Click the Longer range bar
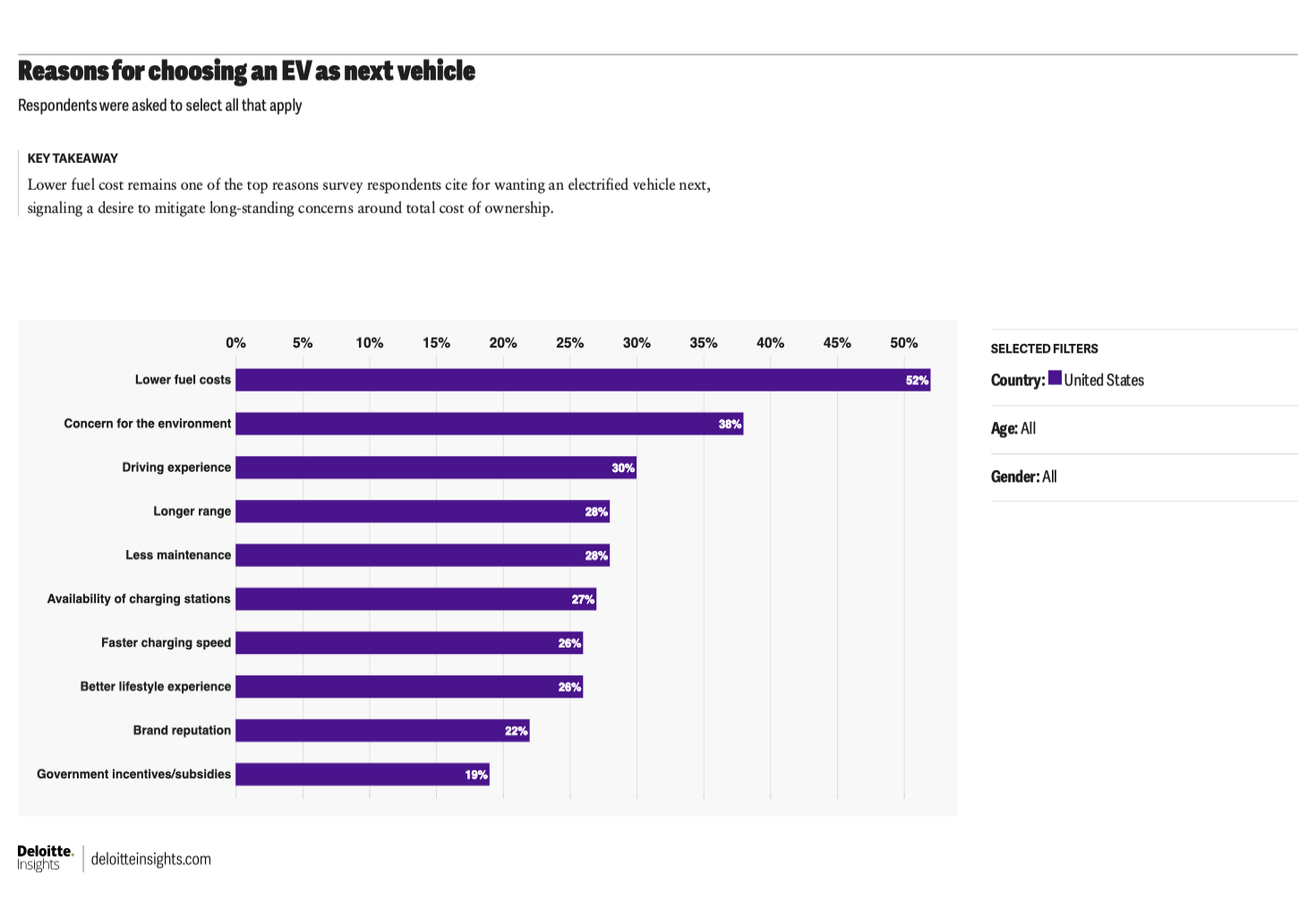 [422, 511]
